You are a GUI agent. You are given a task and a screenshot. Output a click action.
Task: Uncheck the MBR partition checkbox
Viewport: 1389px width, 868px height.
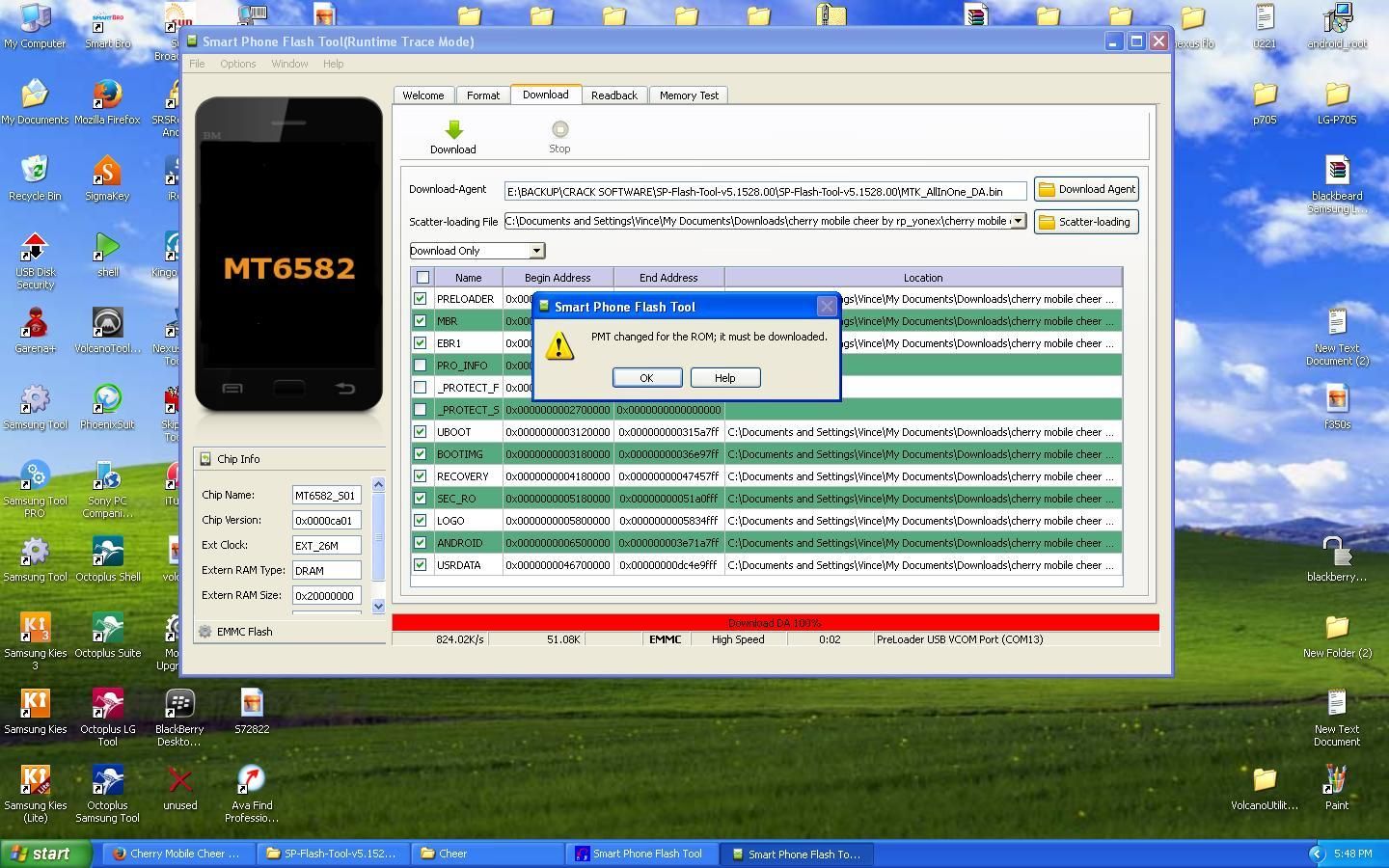pos(421,321)
